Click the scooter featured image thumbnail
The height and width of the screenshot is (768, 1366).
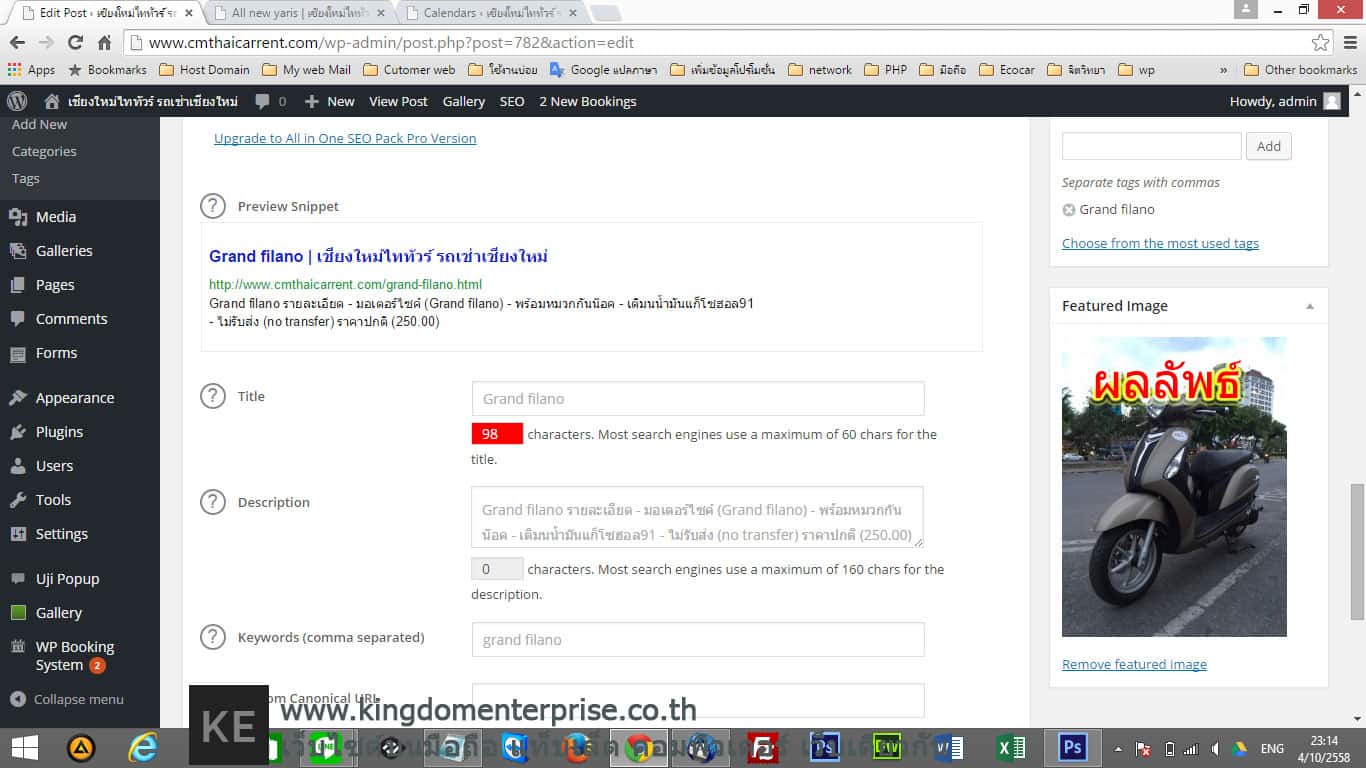[1174, 487]
